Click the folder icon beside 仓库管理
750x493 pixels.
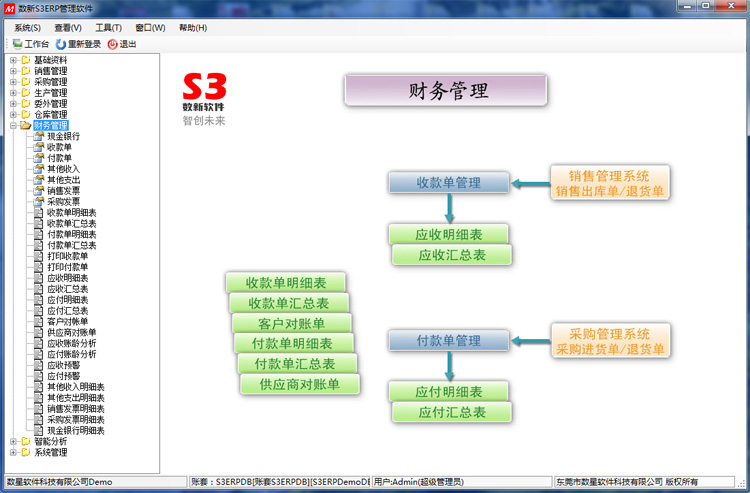(26, 115)
